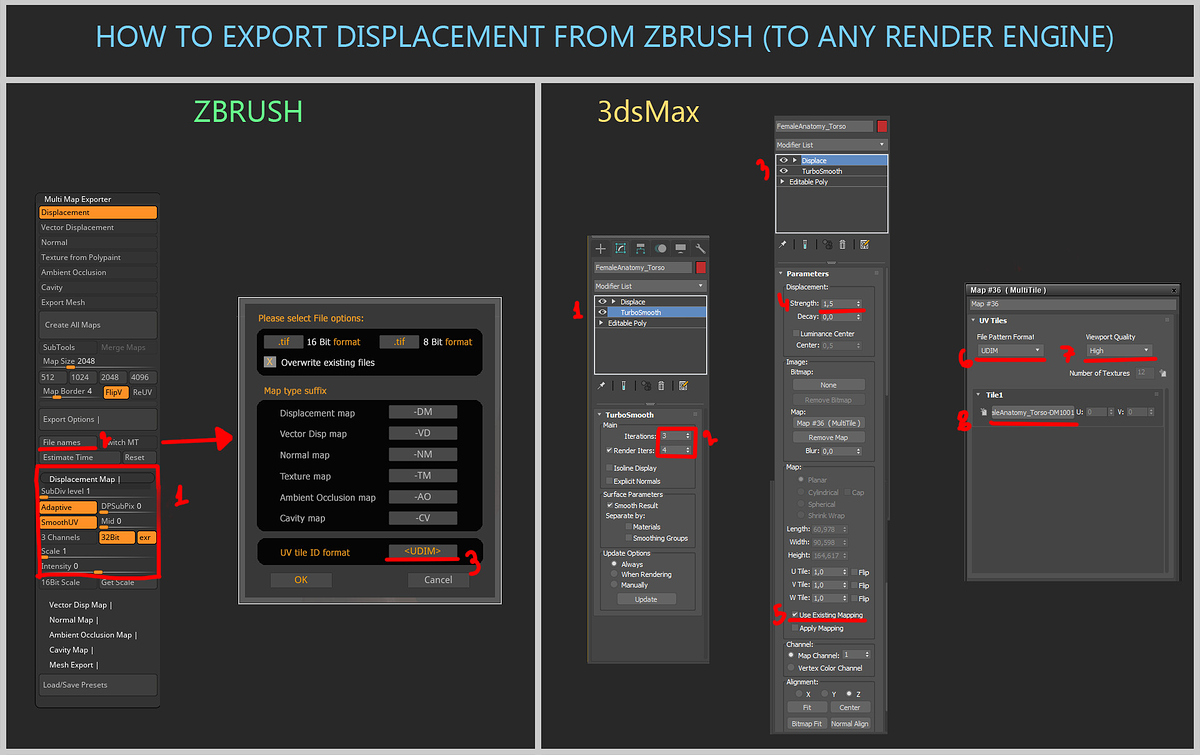This screenshot has width=1200, height=755.
Task: Select Vertex Color Channel radio button
Action: (791, 668)
